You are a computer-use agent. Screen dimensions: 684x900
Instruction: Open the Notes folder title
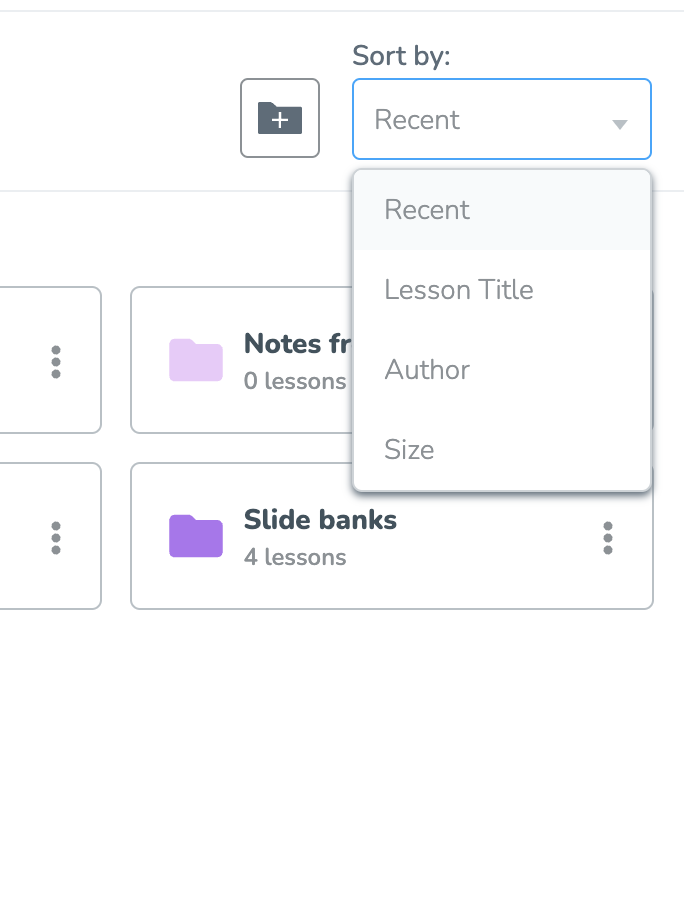pyautogui.click(x=297, y=343)
